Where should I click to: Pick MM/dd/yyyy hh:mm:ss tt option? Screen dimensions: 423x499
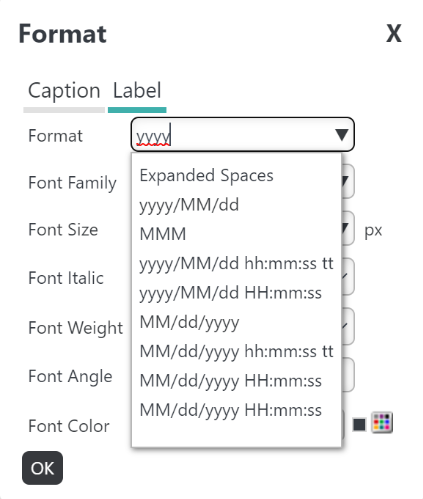click(x=236, y=351)
